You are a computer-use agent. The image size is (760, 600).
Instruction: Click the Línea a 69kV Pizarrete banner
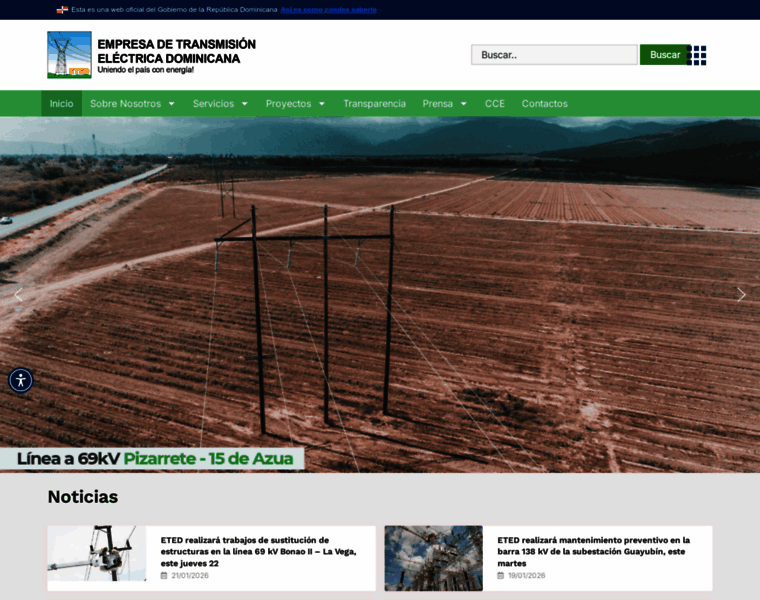(x=152, y=458)
